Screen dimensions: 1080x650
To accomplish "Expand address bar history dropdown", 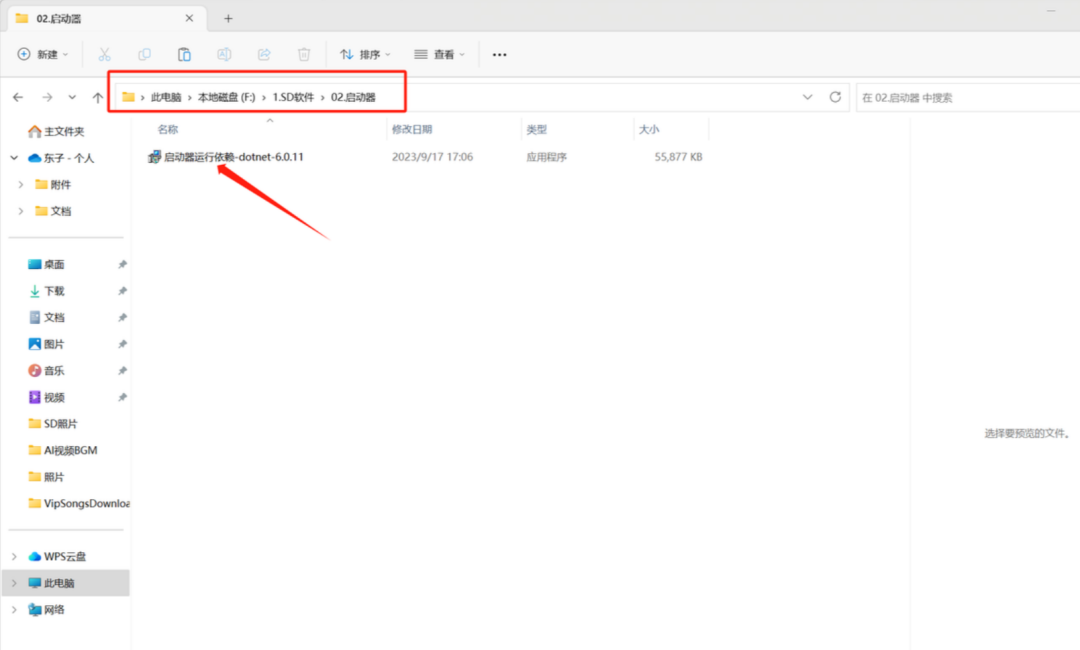I will 807,97.
